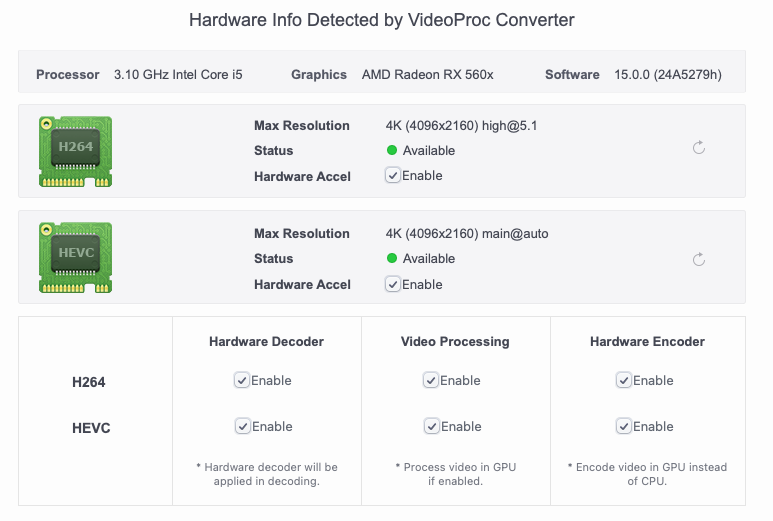Disable H264 Hardware Decoder checkbox
Screen dimensions: 773x521
(x=242, y=381)
